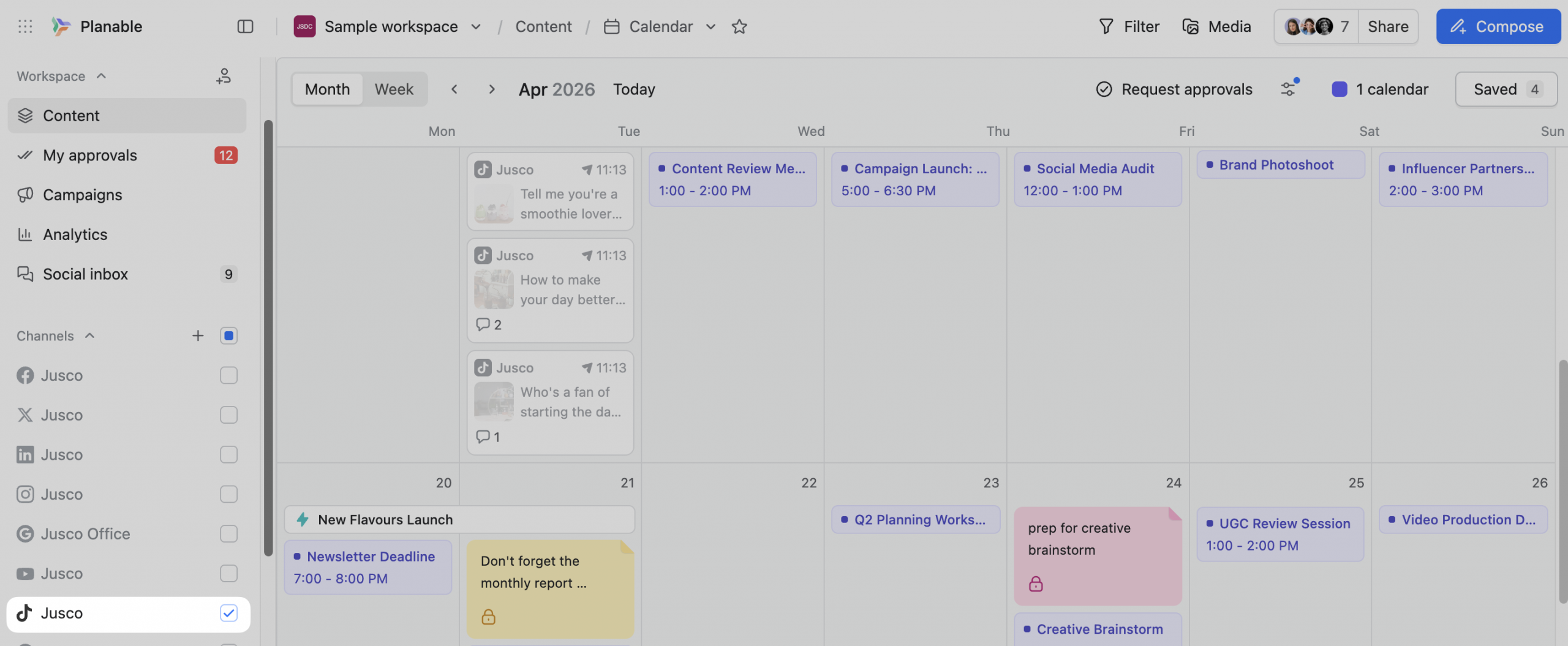Uncheck the TikTok Jusco channel checkbox
This screenshot has height=646, width=1568.
tap(228, 613)
